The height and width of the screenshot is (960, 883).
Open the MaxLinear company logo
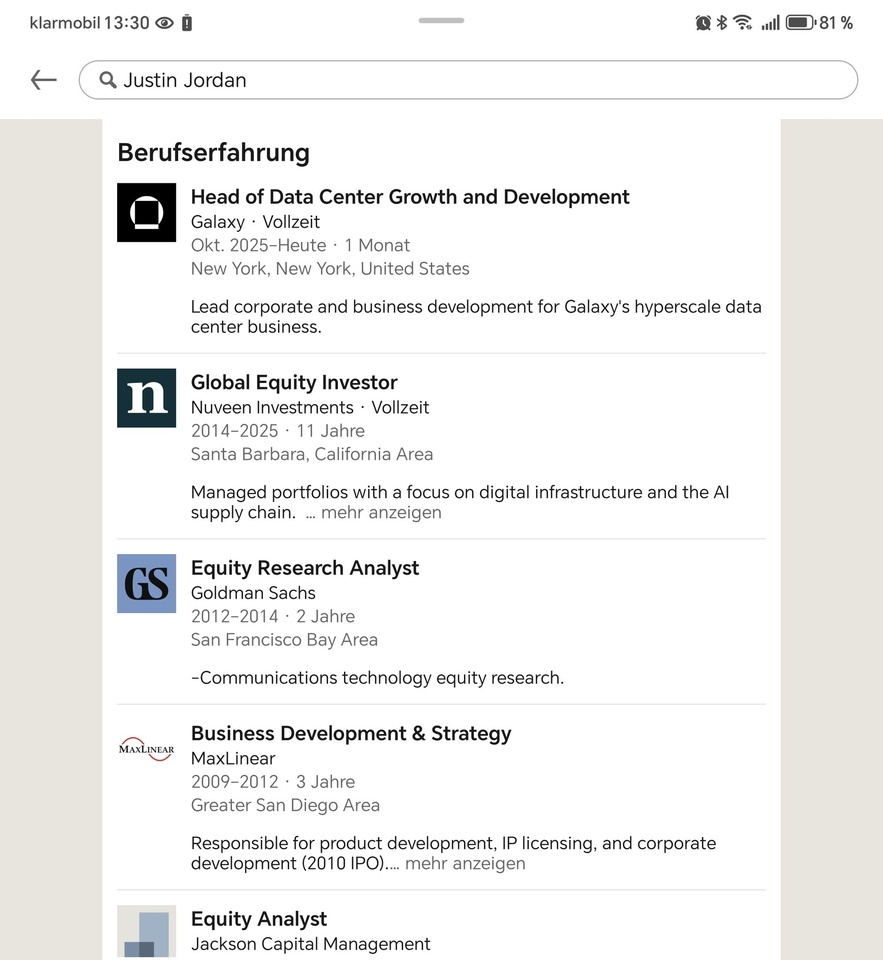click(x=146, y=749)
